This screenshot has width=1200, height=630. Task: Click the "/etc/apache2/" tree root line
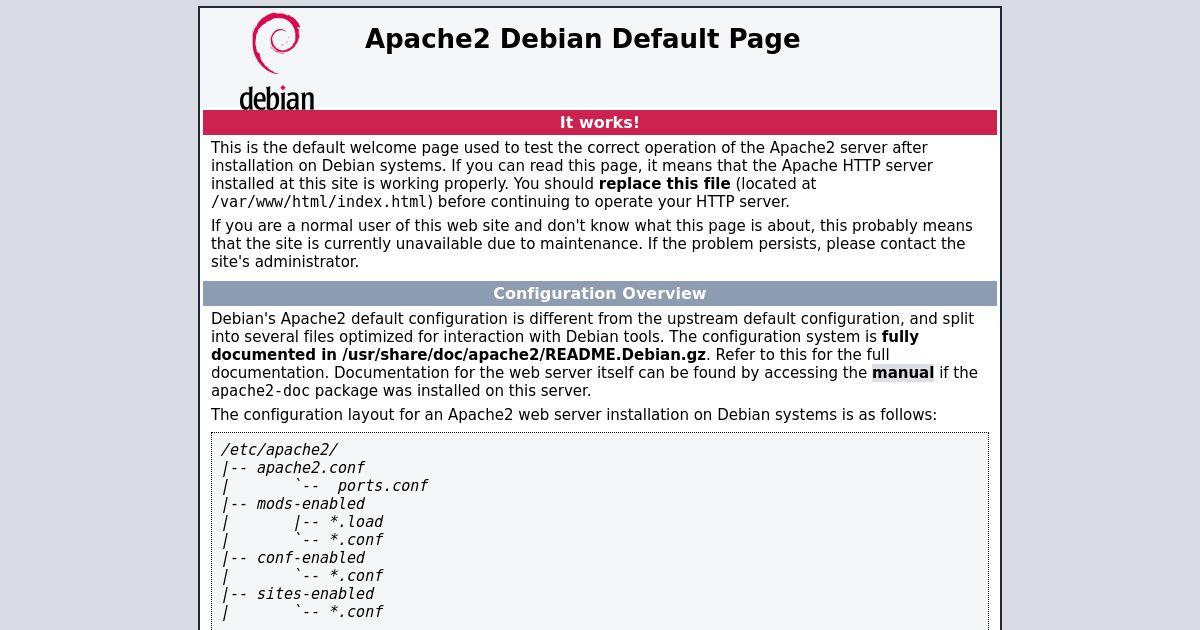(x=279, y=450)
